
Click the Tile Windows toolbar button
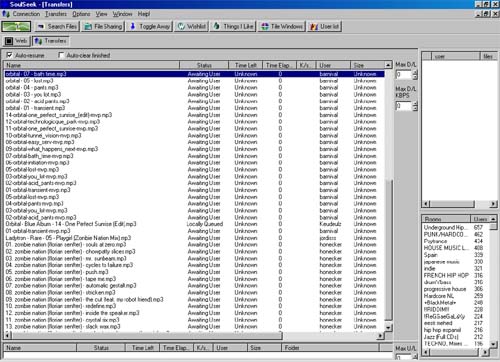point(282,26)
